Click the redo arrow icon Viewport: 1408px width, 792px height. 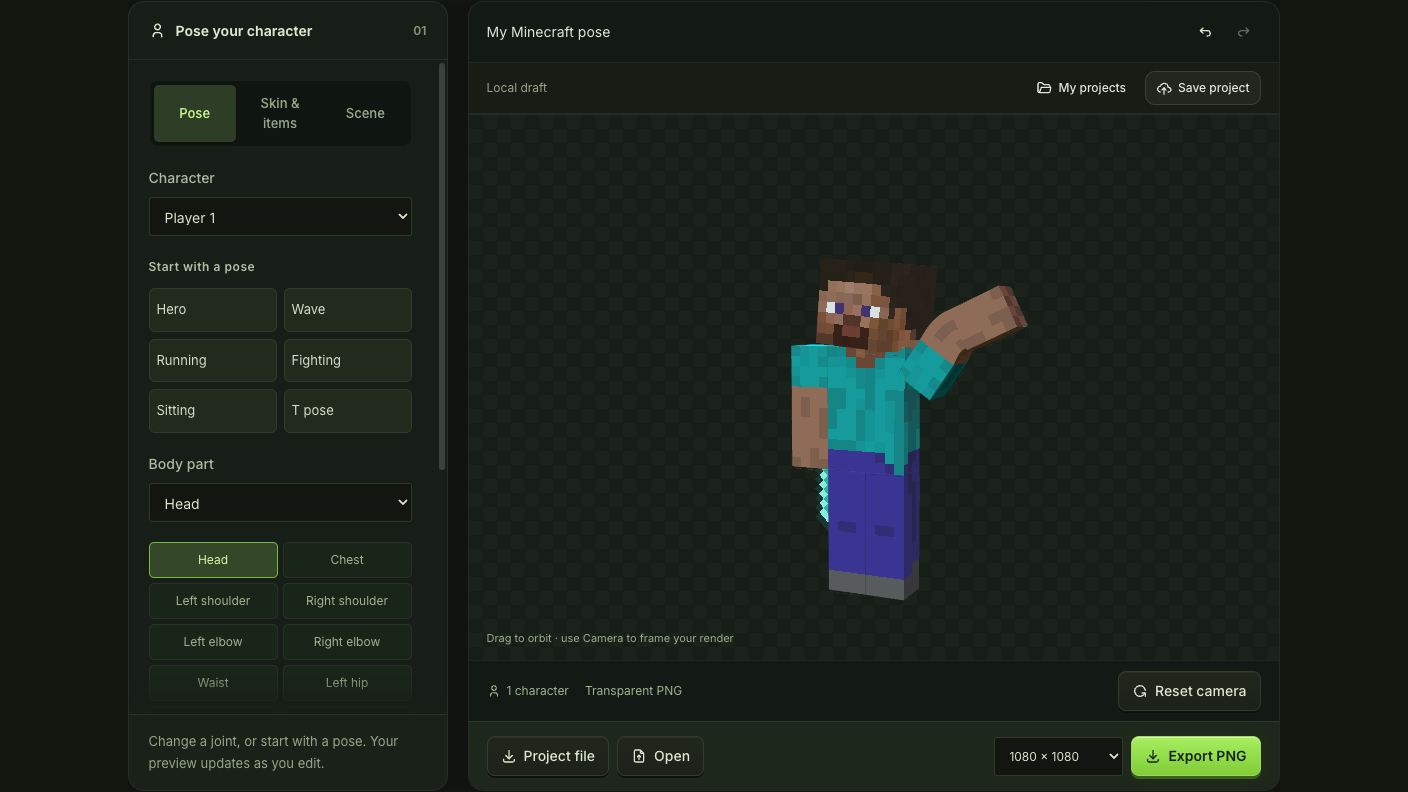1244,32
